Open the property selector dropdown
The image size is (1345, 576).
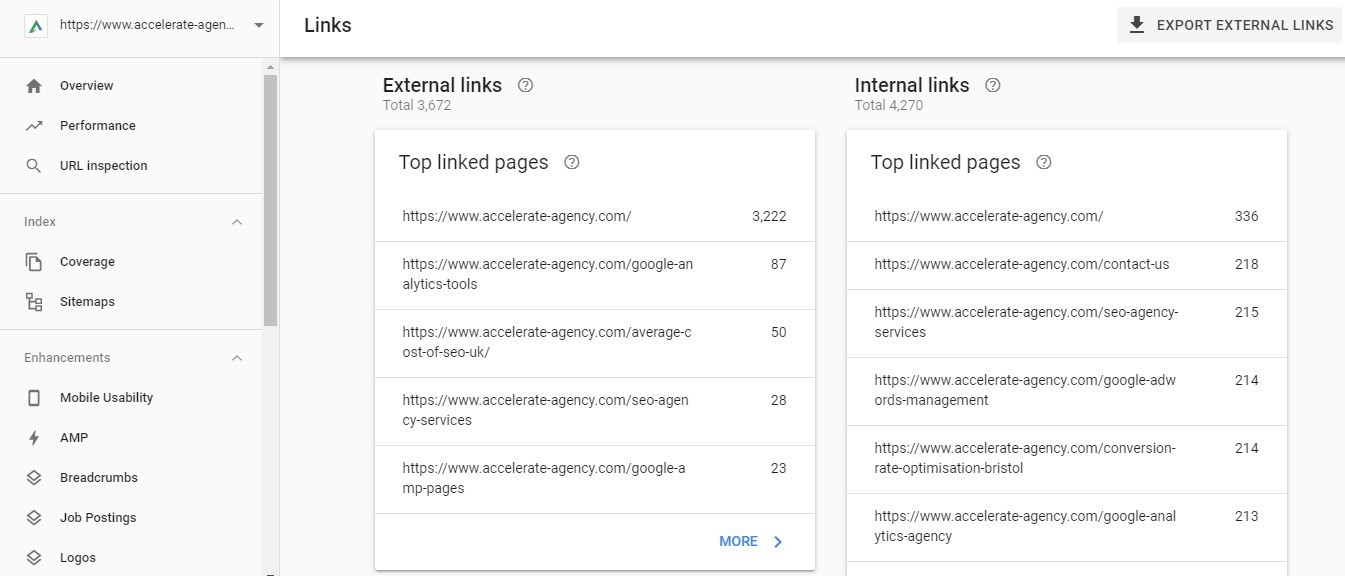(x=258, y=25)
